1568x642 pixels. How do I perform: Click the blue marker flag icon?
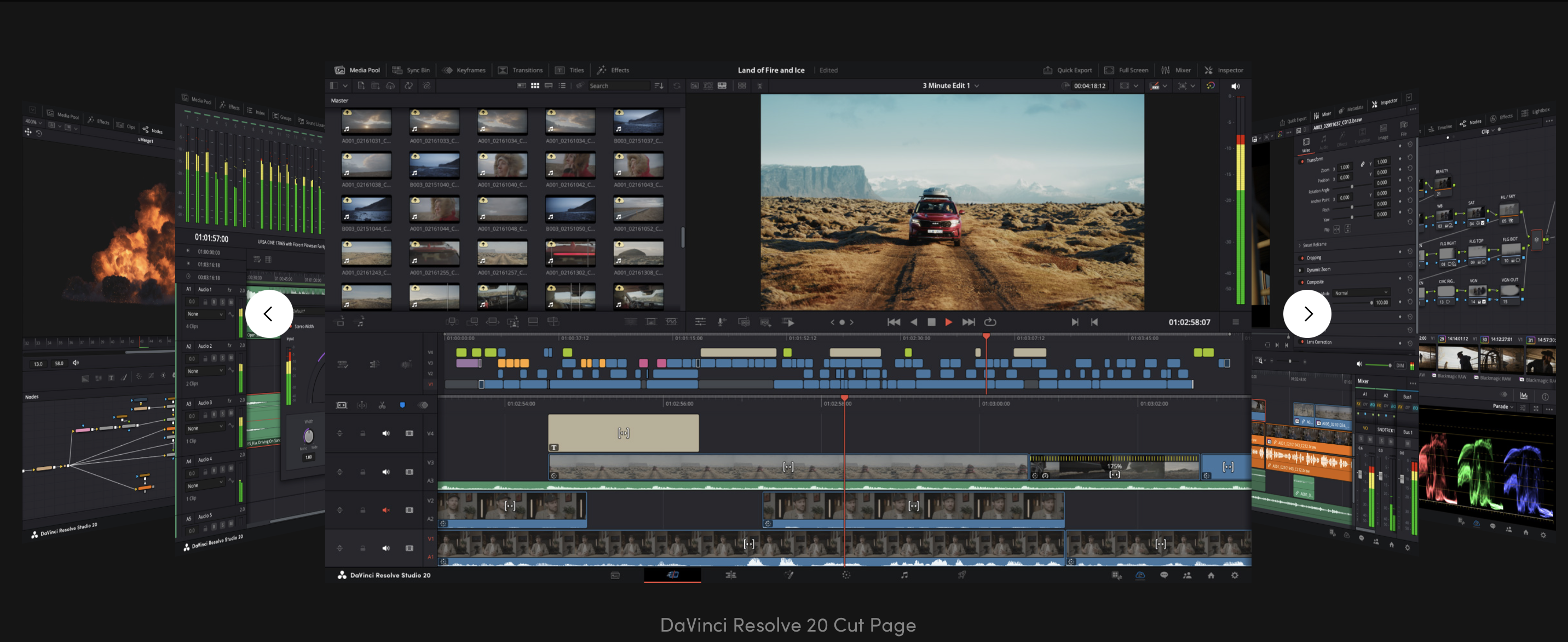(x=402, y=405)
